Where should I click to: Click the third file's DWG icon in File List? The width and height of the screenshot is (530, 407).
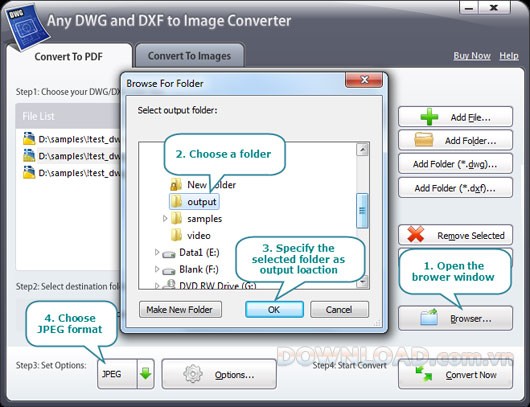pos(29,173)
